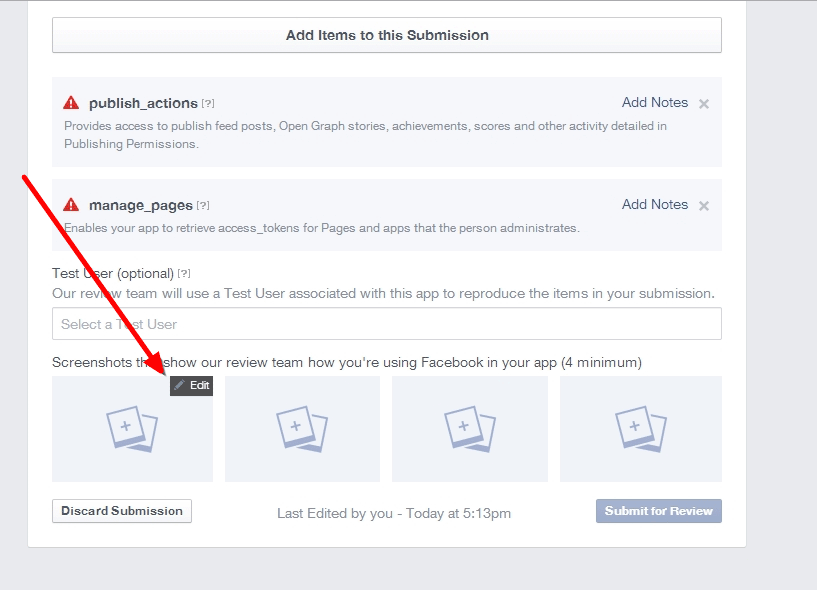Add an image to the fourth screenshot slot
817x590 pixels.
click(x=641, y=429)
